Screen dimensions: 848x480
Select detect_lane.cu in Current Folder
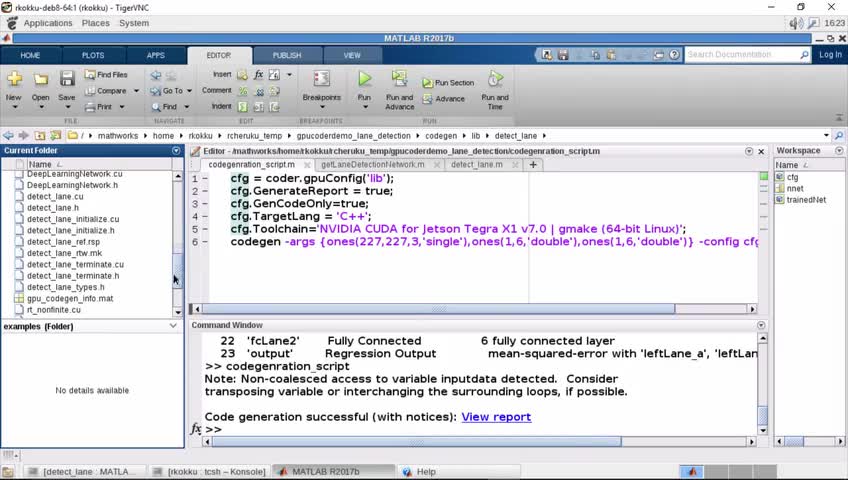[x=55, y=196]
